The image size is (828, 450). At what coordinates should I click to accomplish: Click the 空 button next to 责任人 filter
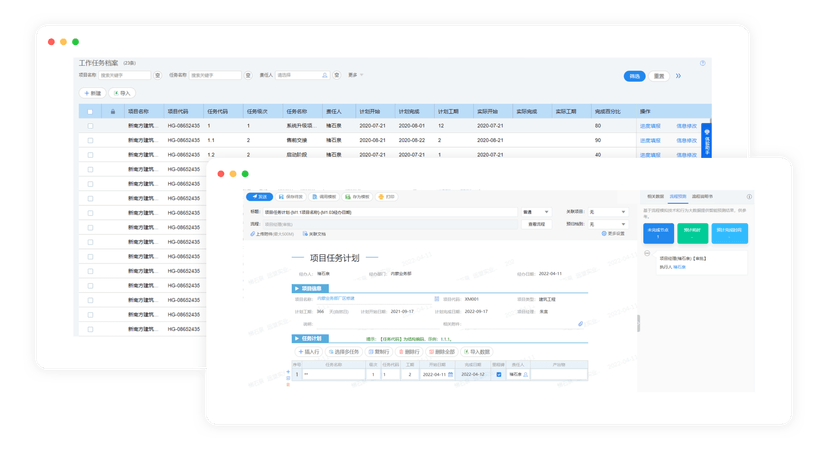click(x=337, y=76)
